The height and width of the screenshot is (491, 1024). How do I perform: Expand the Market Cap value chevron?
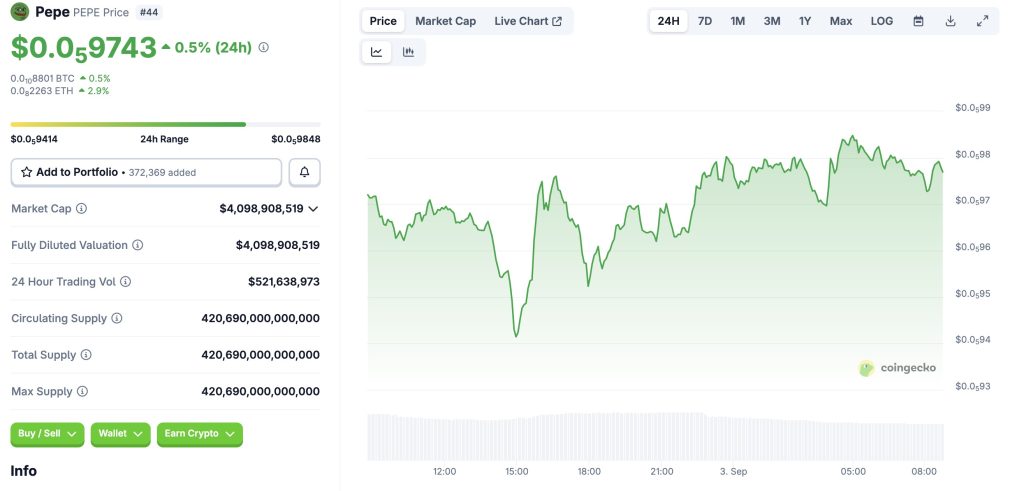click(x=314, y=209)
